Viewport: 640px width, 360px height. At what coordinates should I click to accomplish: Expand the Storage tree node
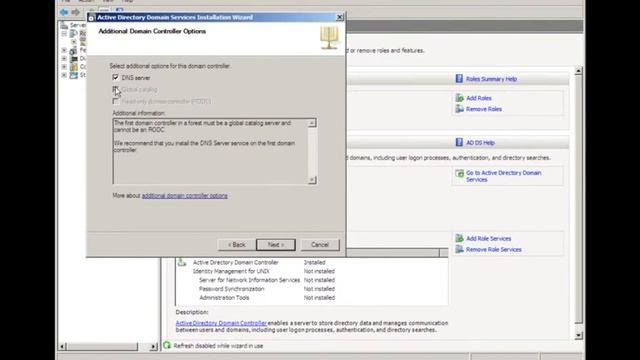pyautogui.click(x=64, y=75)
